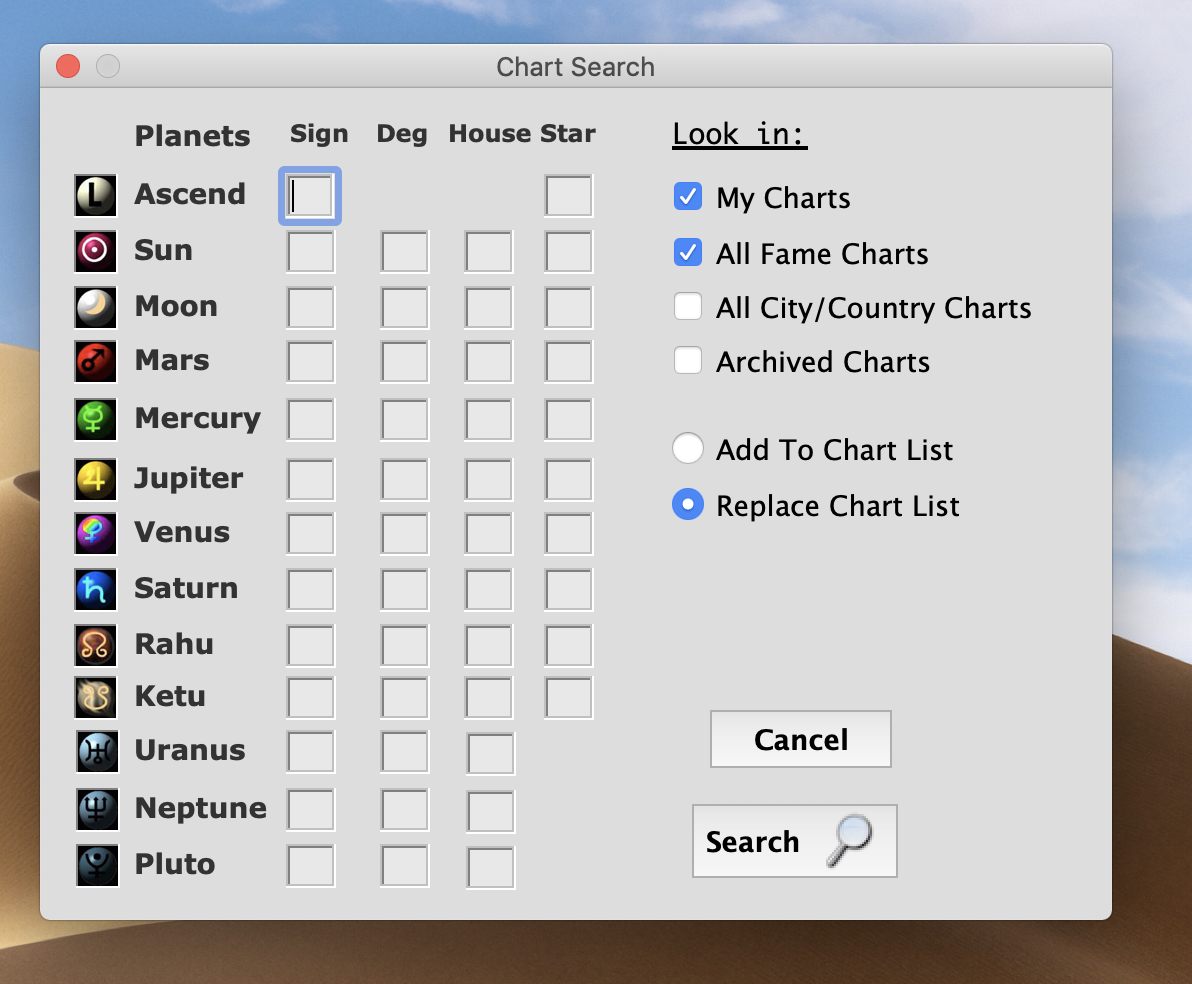The image size is (1192, 984).
Task: Click the Cancel button
Action: (800, 739)
